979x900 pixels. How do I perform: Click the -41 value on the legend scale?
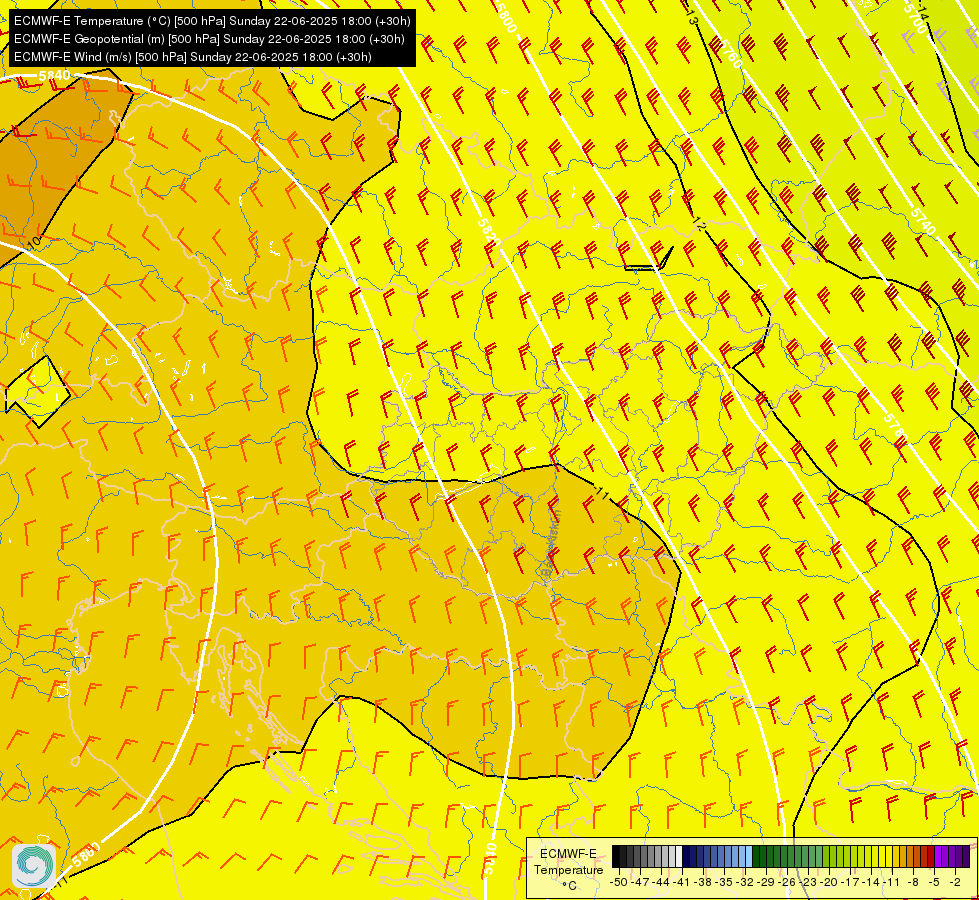[681, 883]
